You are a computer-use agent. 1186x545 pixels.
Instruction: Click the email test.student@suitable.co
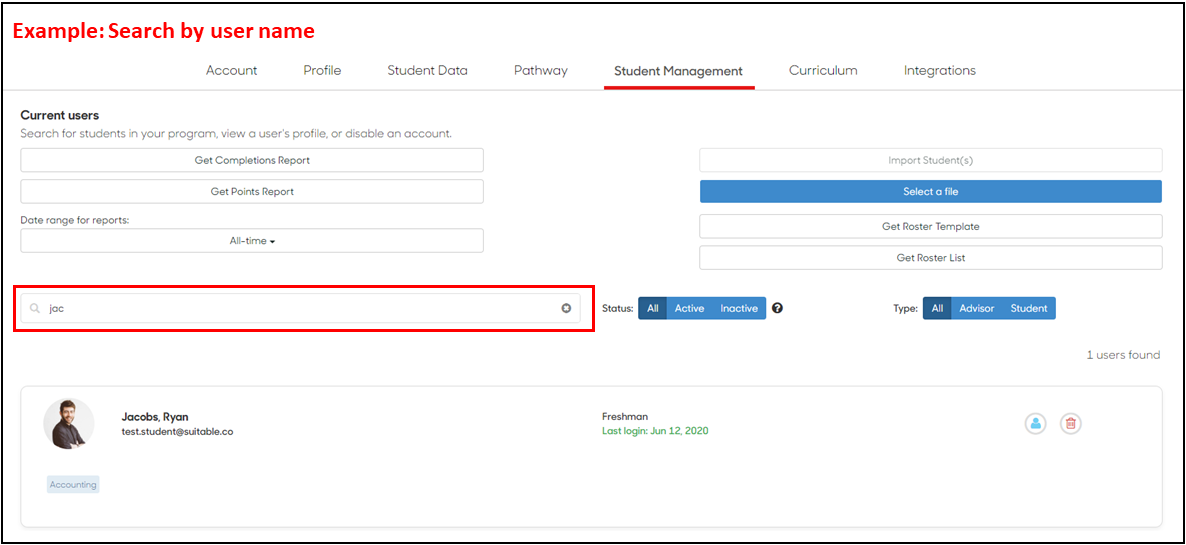click(178, 432)
